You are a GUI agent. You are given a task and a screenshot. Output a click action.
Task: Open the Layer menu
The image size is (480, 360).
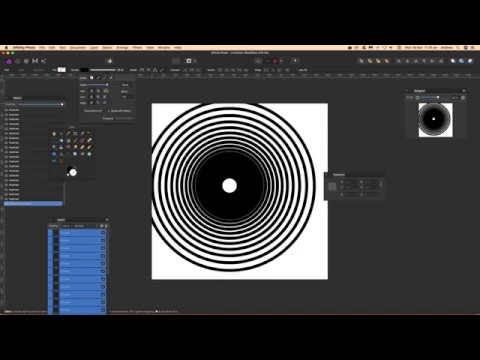(94, 48)
